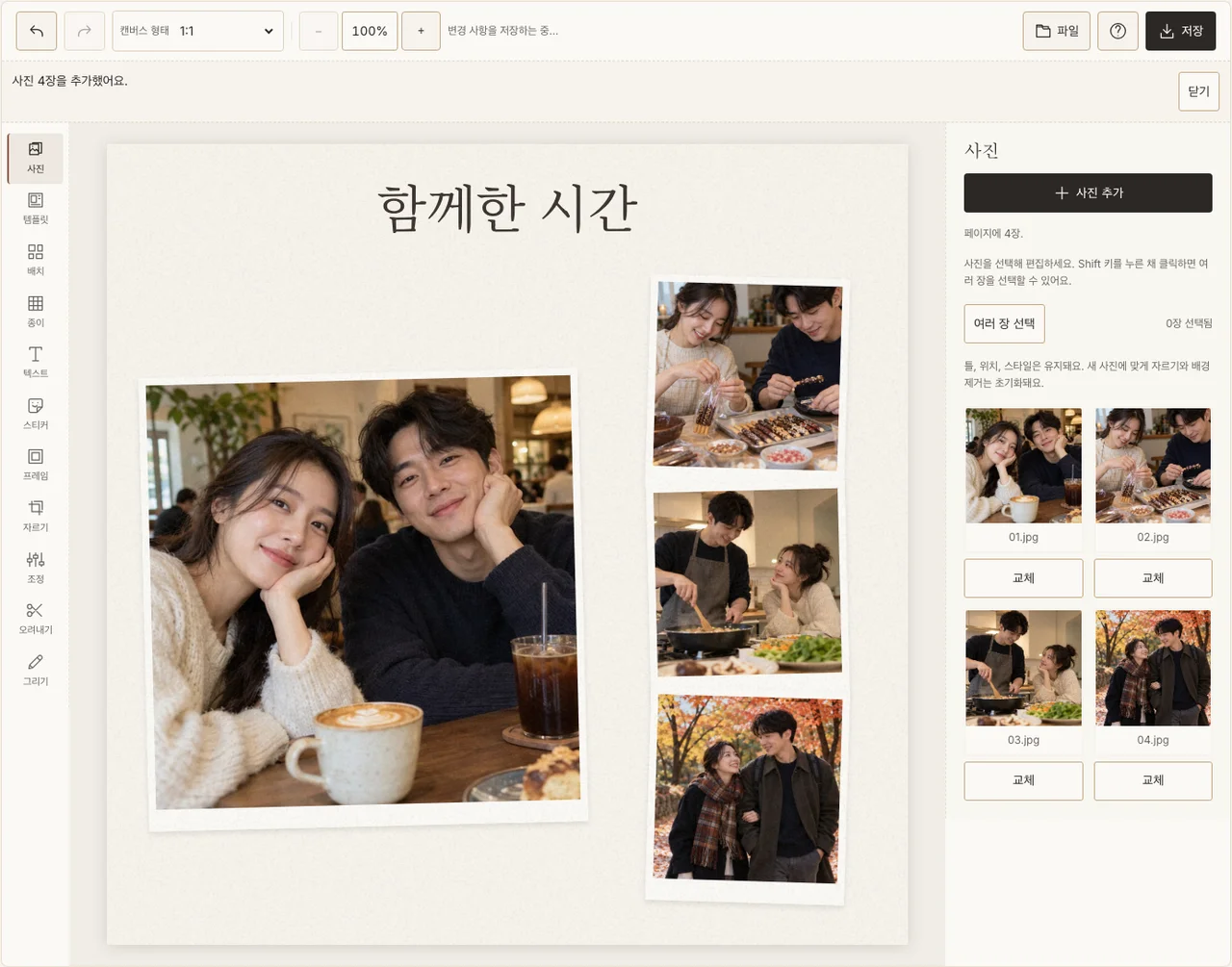Screen dimensions: 1232x967
Task: Select the 오려내기 cutout scissors tool
Action: [x=36, y=619]
